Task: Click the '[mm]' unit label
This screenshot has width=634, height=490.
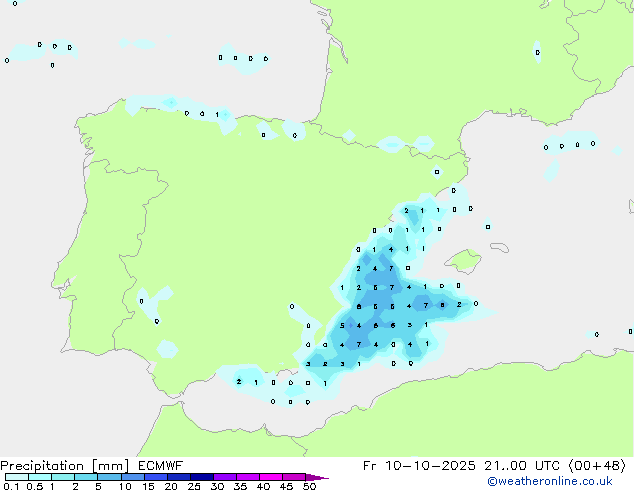Action: coord(111,466)
